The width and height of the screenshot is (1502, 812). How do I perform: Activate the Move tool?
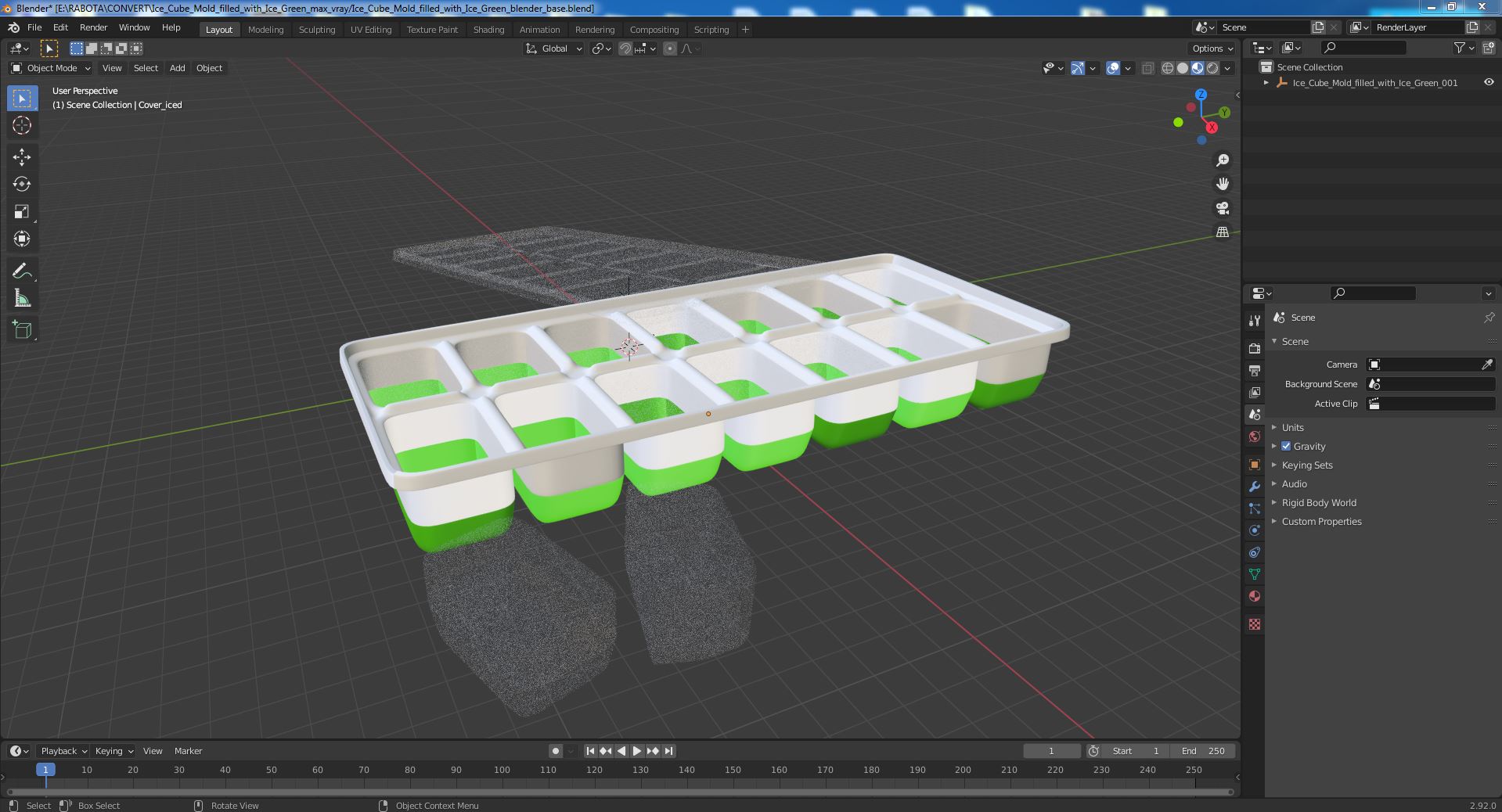point(22,156)
